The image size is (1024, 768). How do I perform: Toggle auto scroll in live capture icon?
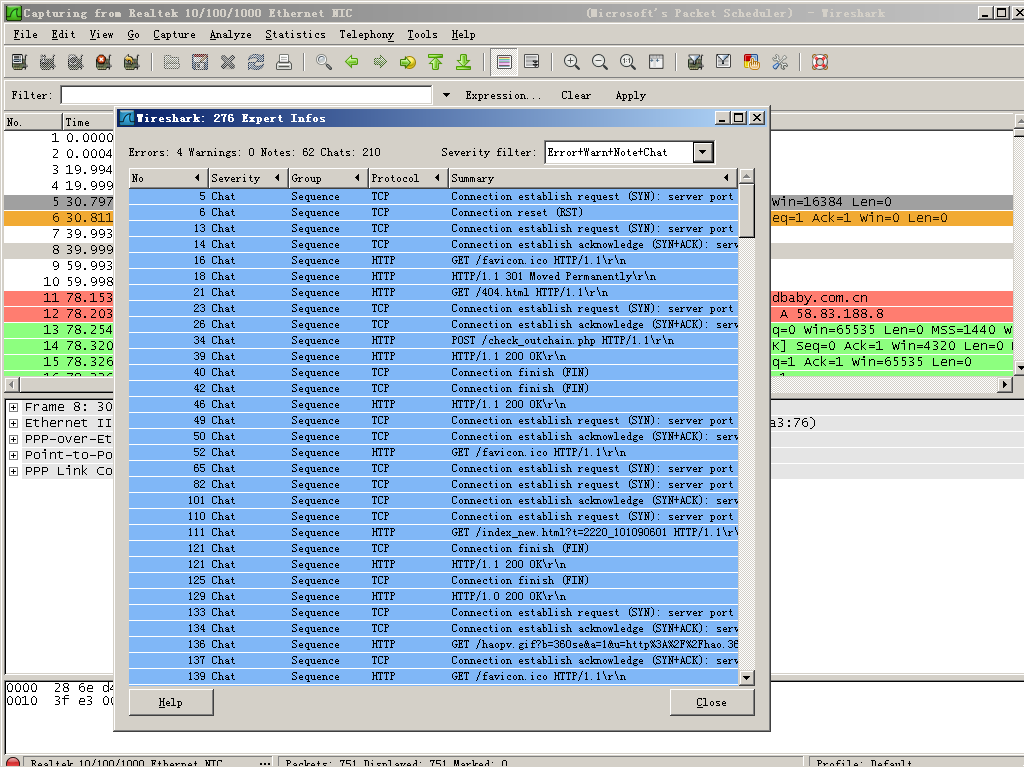click(532, 62)
